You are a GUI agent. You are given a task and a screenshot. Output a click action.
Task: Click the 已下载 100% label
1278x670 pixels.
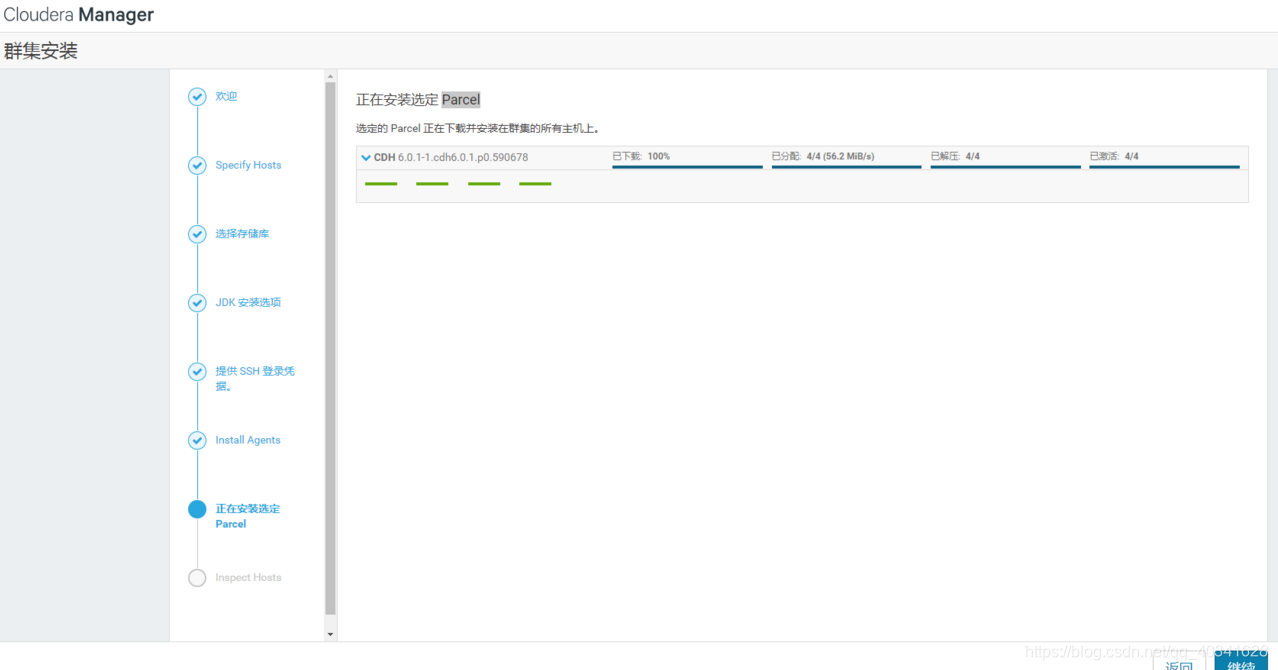(641, 157)
